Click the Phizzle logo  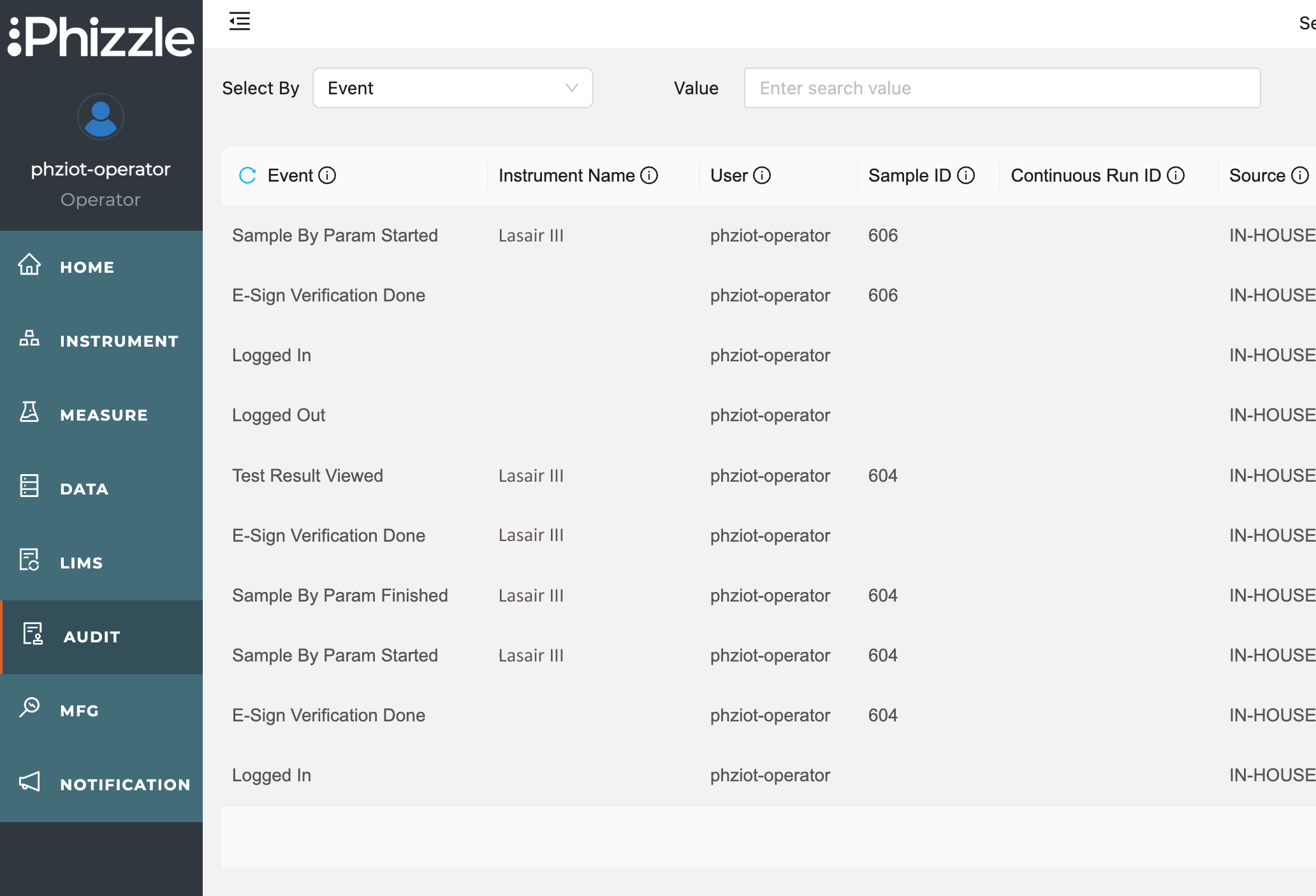(100, 37)
